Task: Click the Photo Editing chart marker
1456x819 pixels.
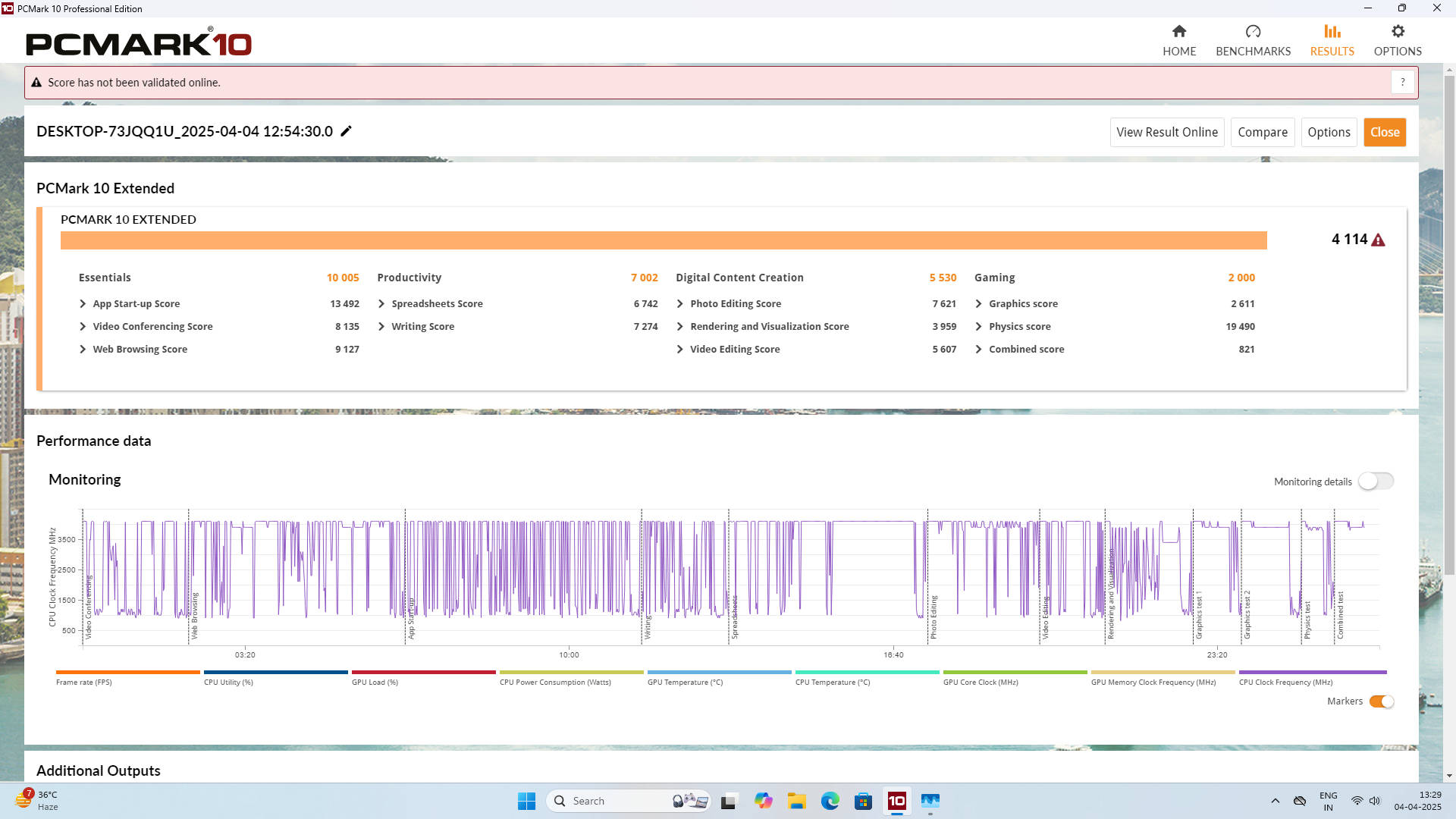Action: point(934,617)
